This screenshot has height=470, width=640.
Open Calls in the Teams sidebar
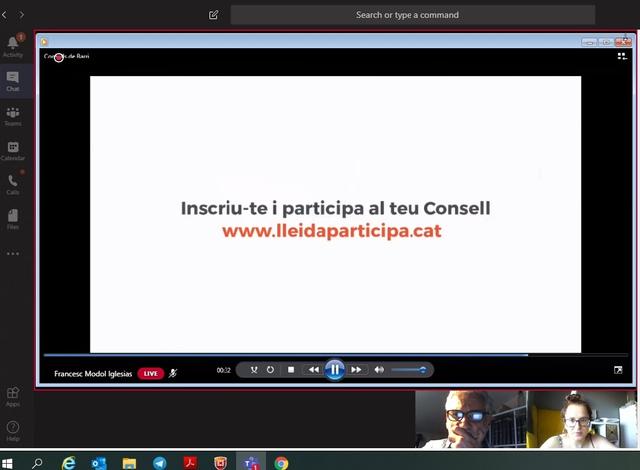point(13,184)
